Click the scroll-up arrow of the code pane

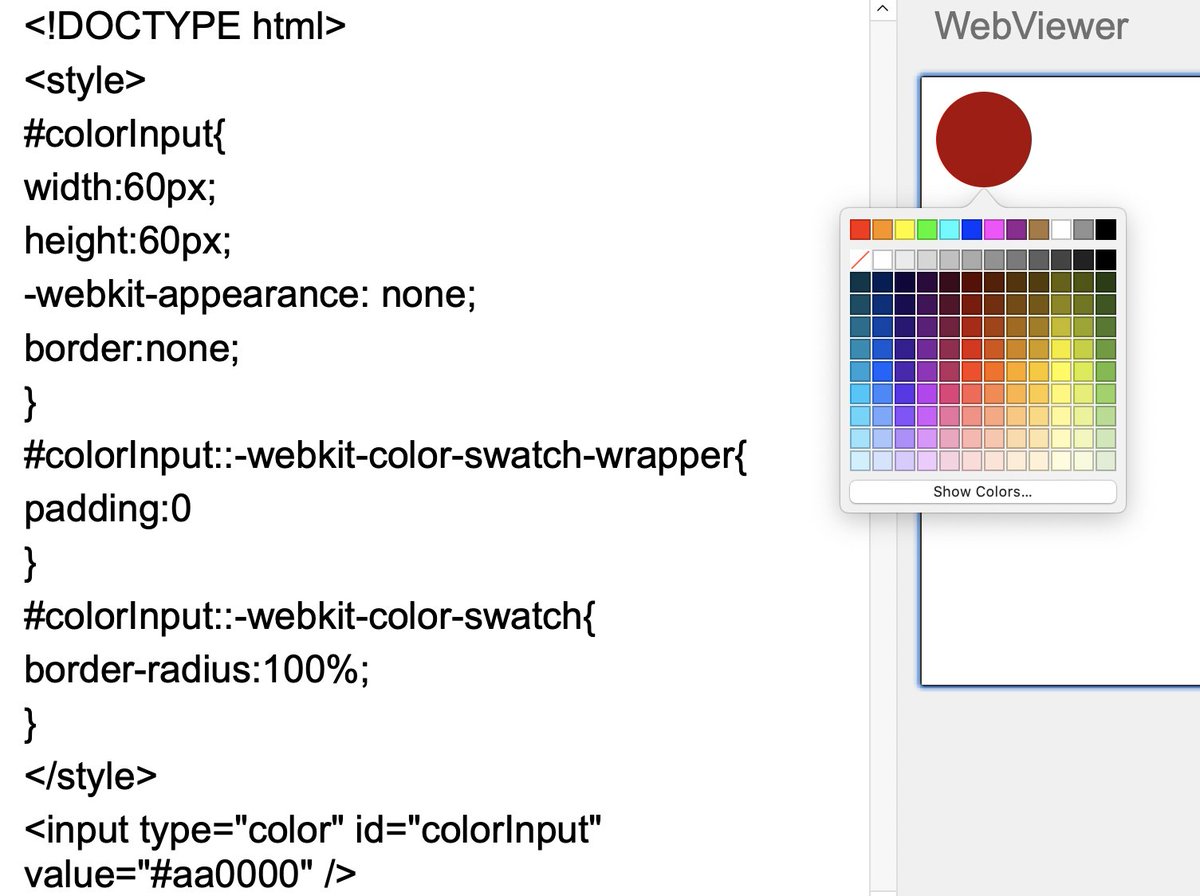pos(881,9)
